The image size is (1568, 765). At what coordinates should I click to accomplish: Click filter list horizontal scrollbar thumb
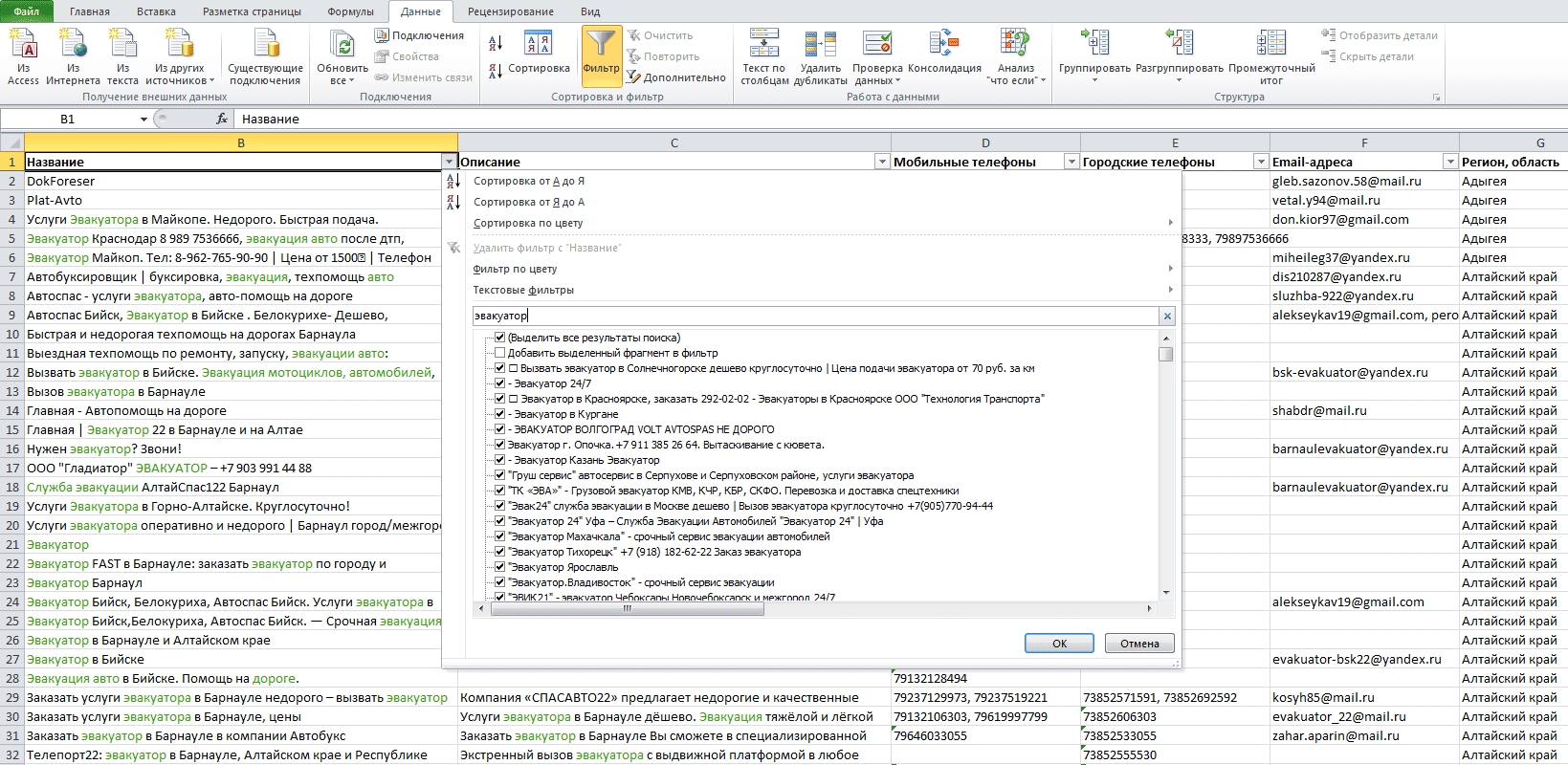point(626,608)
